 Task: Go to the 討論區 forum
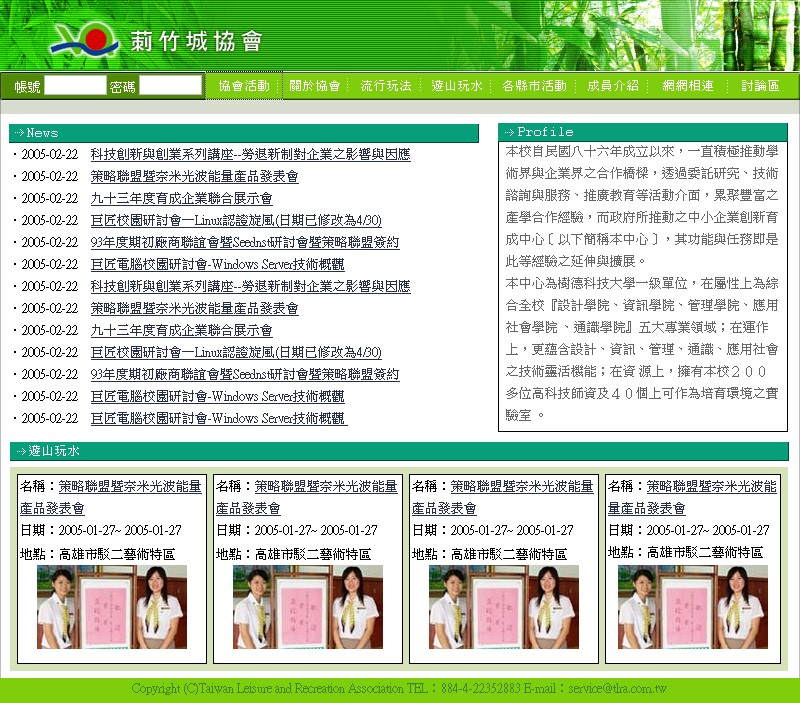click(760, 86)
